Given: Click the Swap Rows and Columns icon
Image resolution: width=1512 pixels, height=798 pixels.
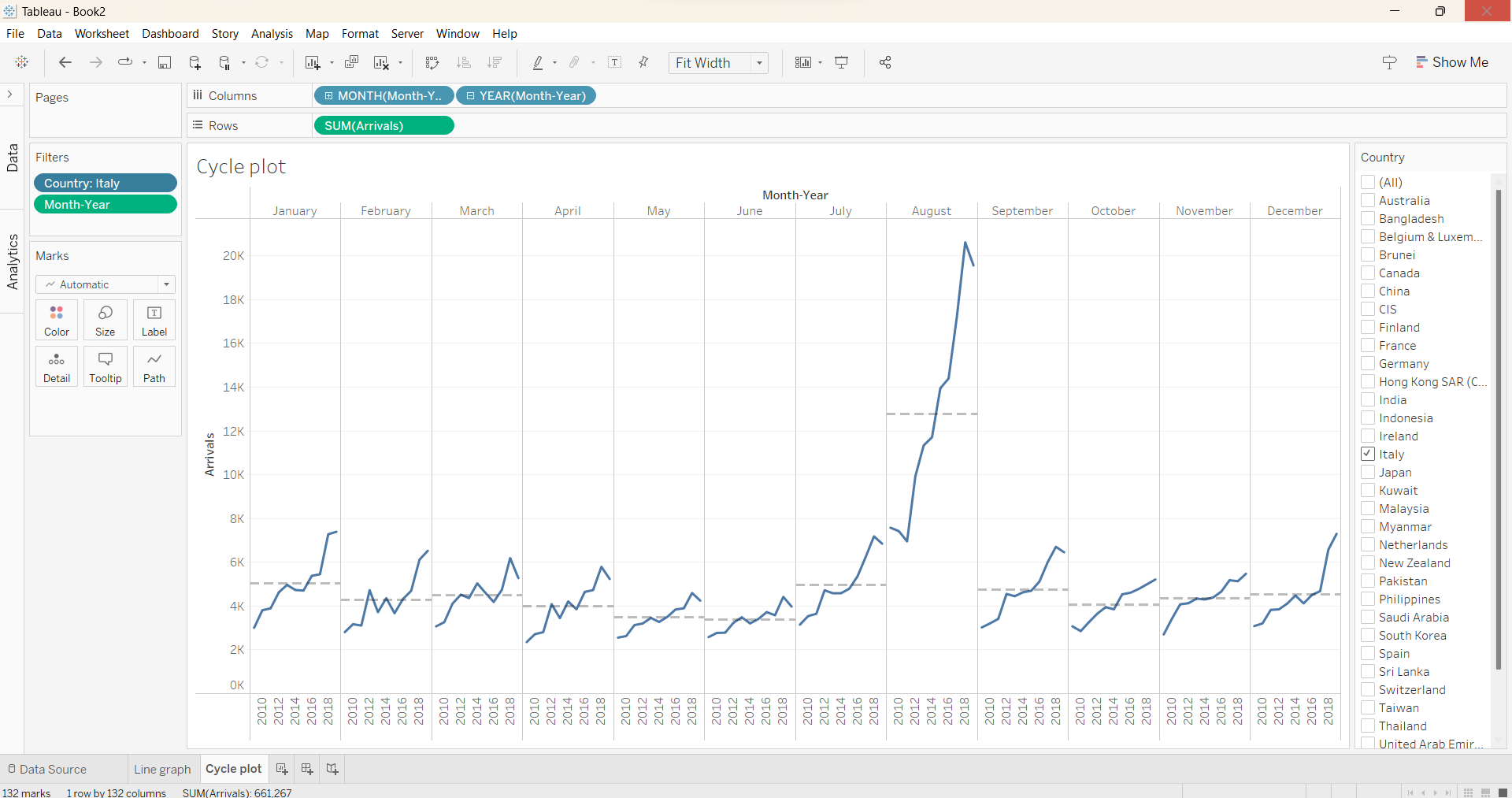Looking at the screenshot, I should [432, 62].
